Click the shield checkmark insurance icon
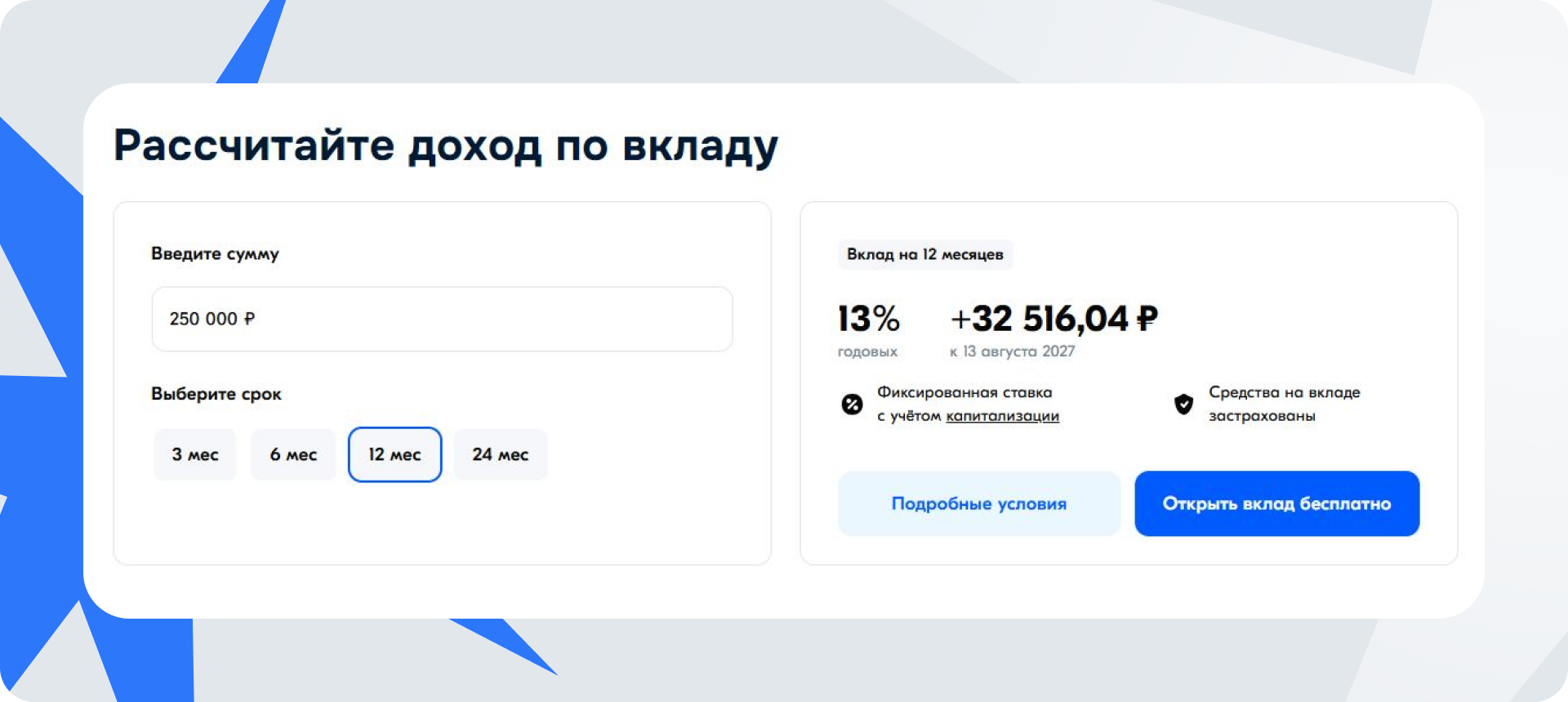The height and width of the screenshot is (702, 1568). coord(1183,404)
